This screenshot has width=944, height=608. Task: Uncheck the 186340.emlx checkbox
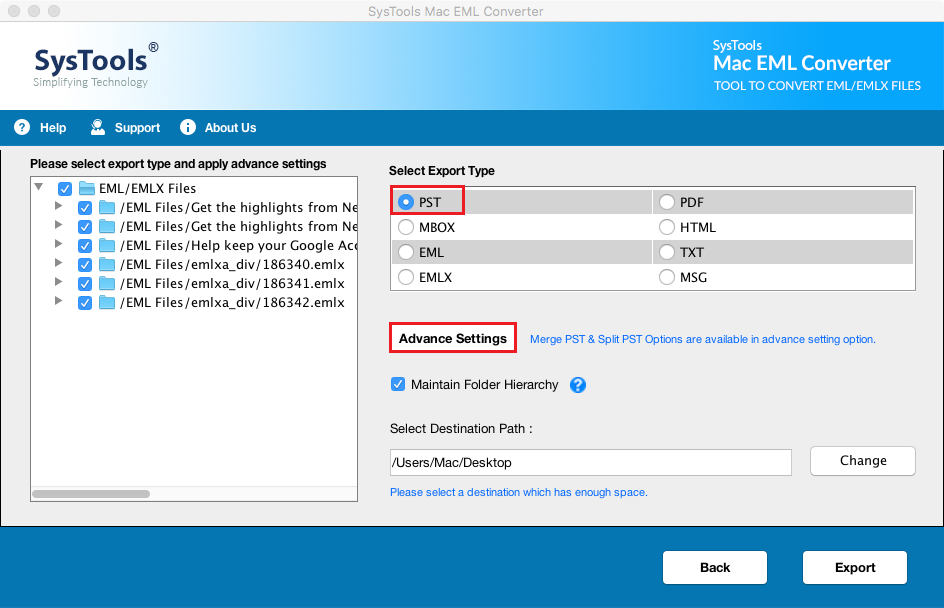coord(85,265)
